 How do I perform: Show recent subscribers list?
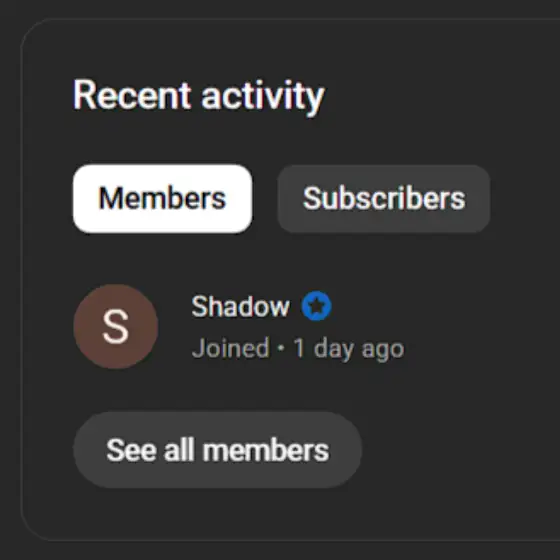[x=384, y=199]
